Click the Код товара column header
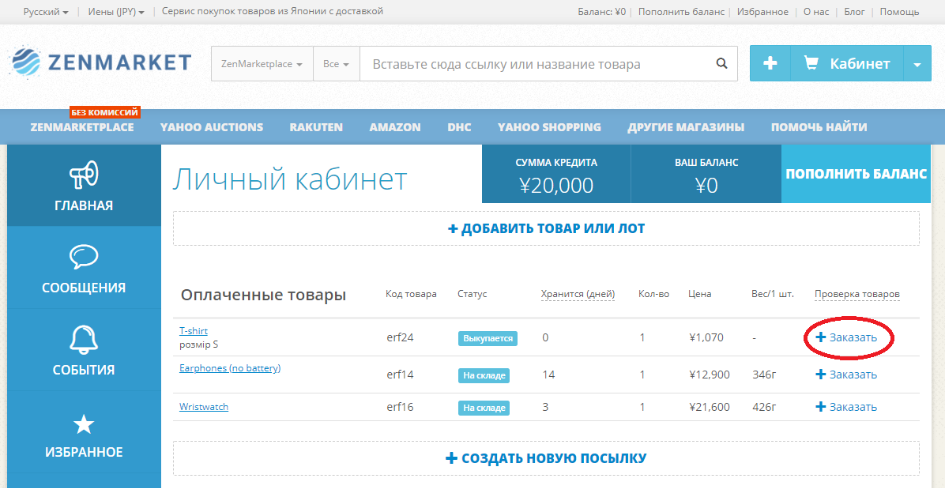945x488 pixels. [411, 294]
